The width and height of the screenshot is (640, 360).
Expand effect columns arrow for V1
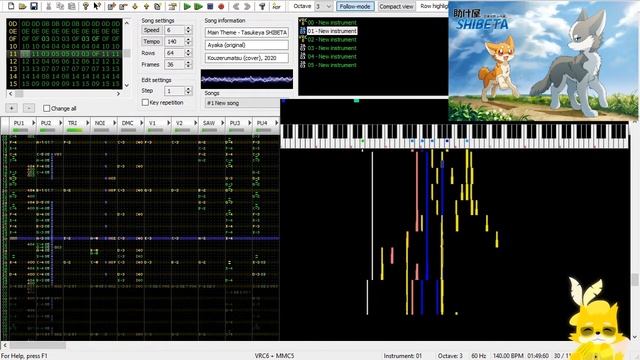coord(168,123)
